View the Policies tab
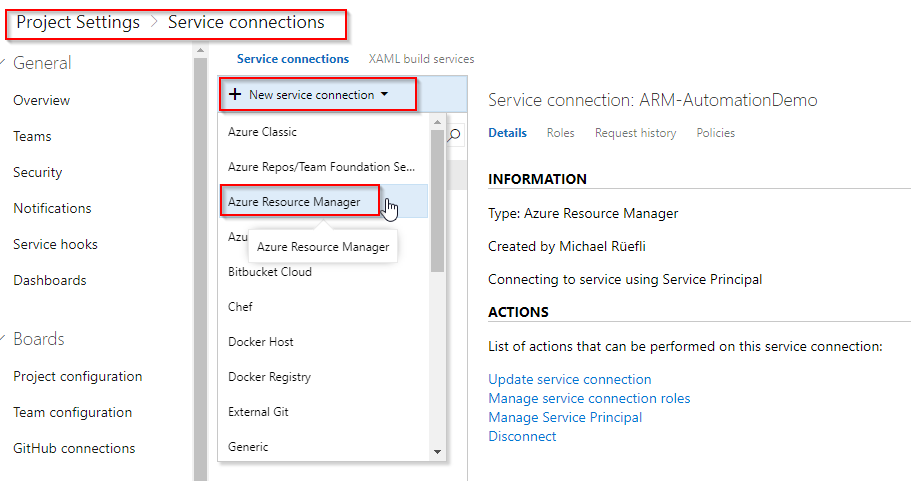Screen dimensions: 911x481 pyautogui.click(x=715, y=133)
